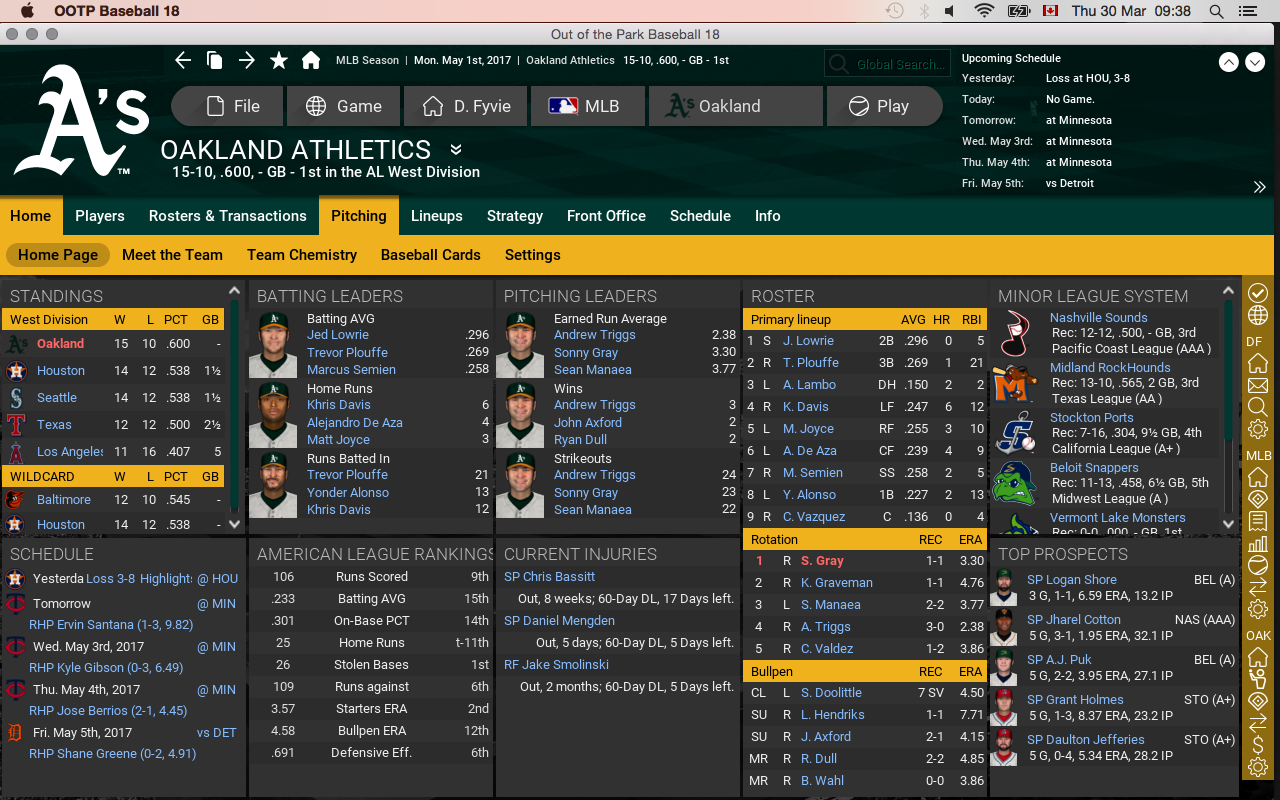1280x800 pixels.
Task: Open the Play menu button
Action: [883, 106]
